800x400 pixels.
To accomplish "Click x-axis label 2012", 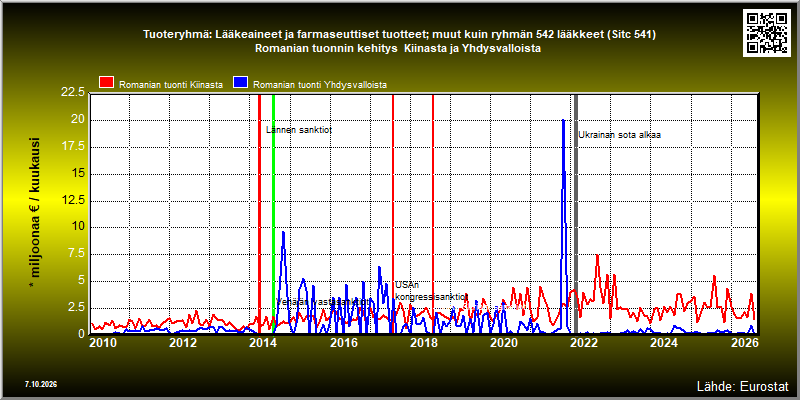I will click(x=183, y=342).
